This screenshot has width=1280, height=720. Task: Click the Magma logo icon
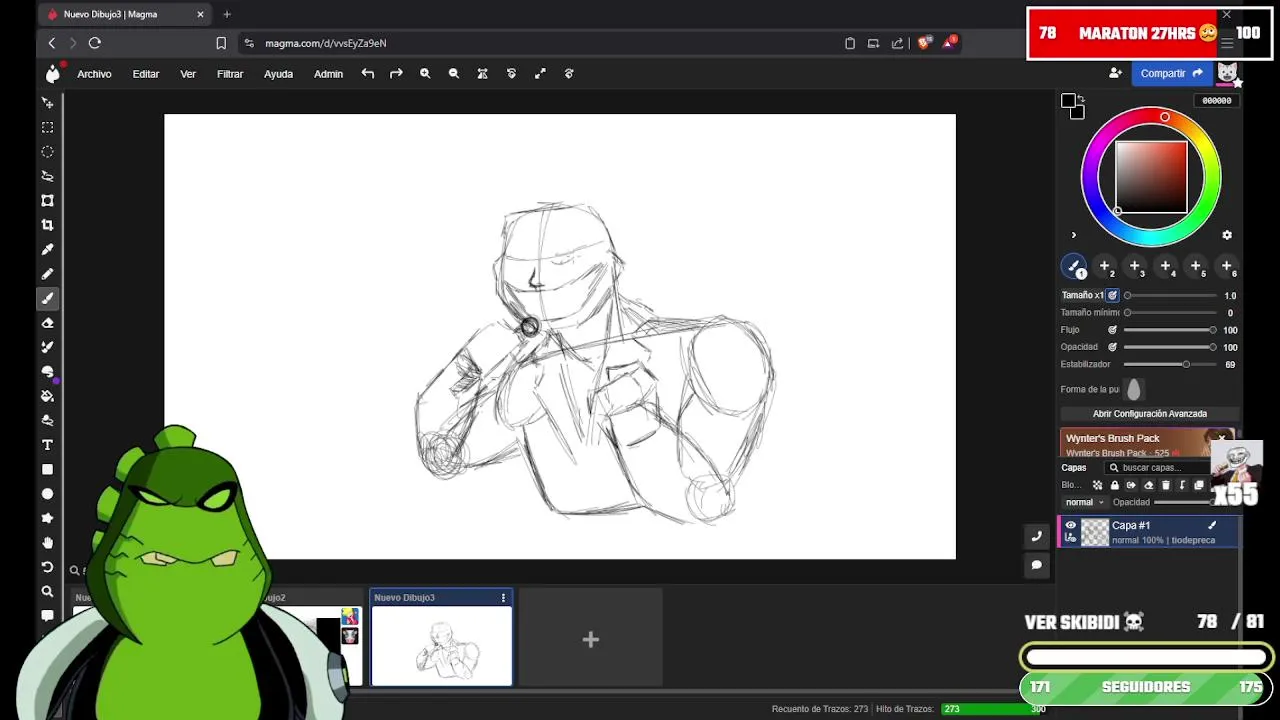[52, 73]
